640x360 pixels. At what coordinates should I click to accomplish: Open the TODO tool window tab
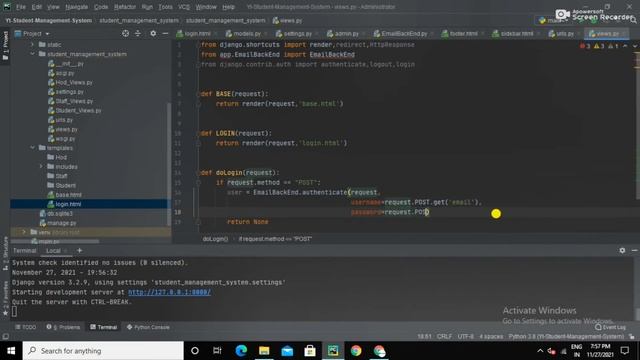pos(25,327)
